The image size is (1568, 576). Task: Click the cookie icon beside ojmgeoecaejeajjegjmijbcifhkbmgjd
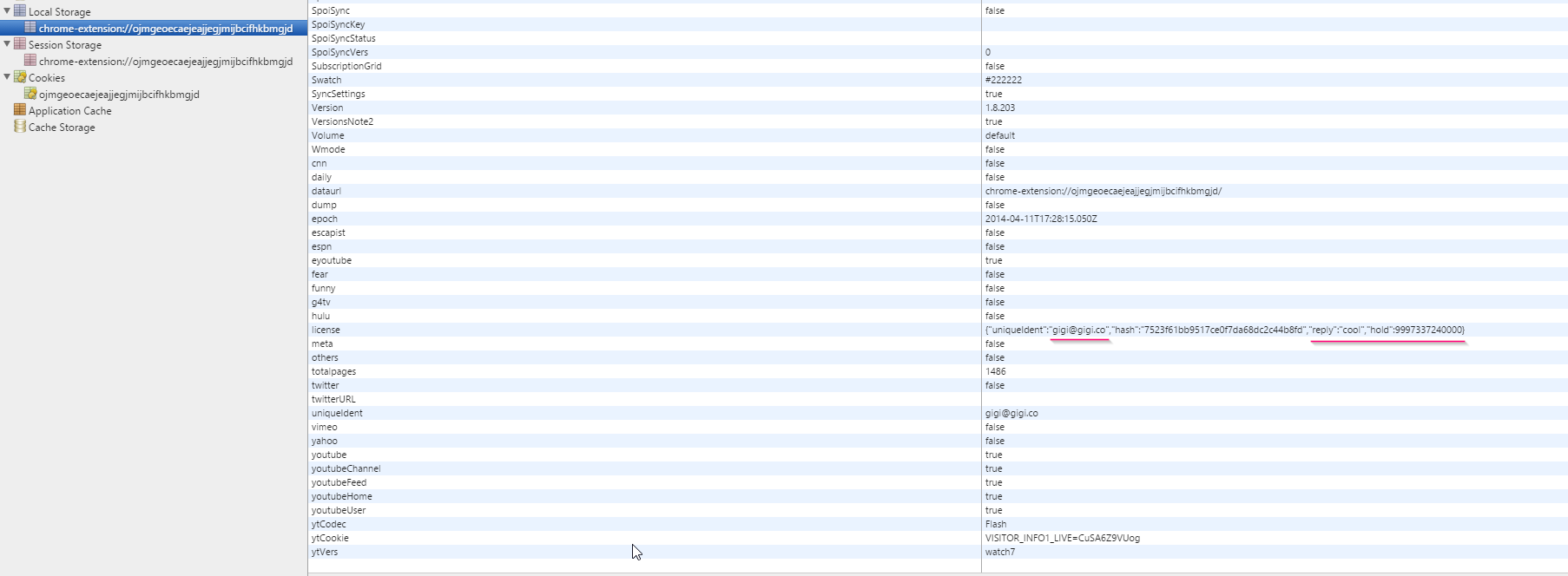30,93
